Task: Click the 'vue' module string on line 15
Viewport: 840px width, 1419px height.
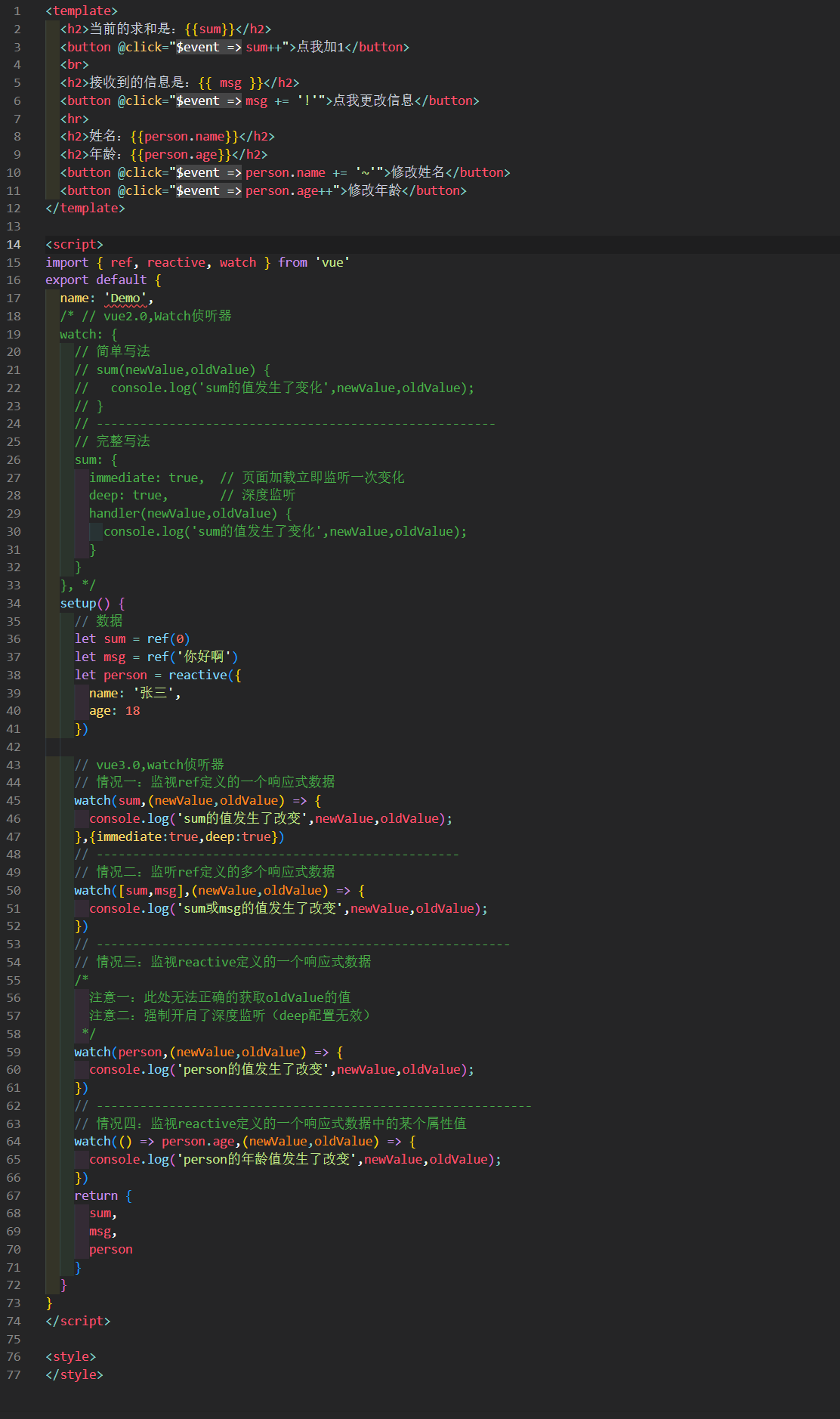Action: tap(332, 262)
